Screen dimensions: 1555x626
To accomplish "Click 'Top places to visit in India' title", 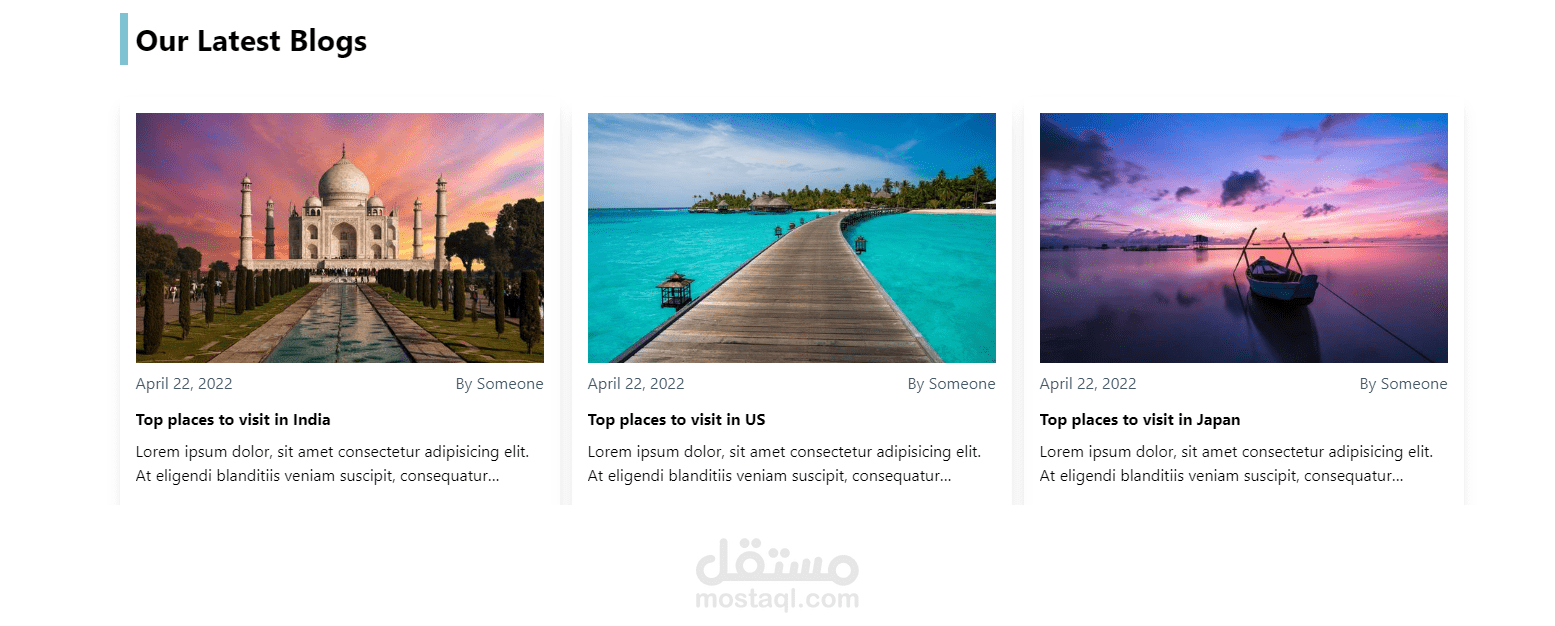I will (x=233, y=420).
